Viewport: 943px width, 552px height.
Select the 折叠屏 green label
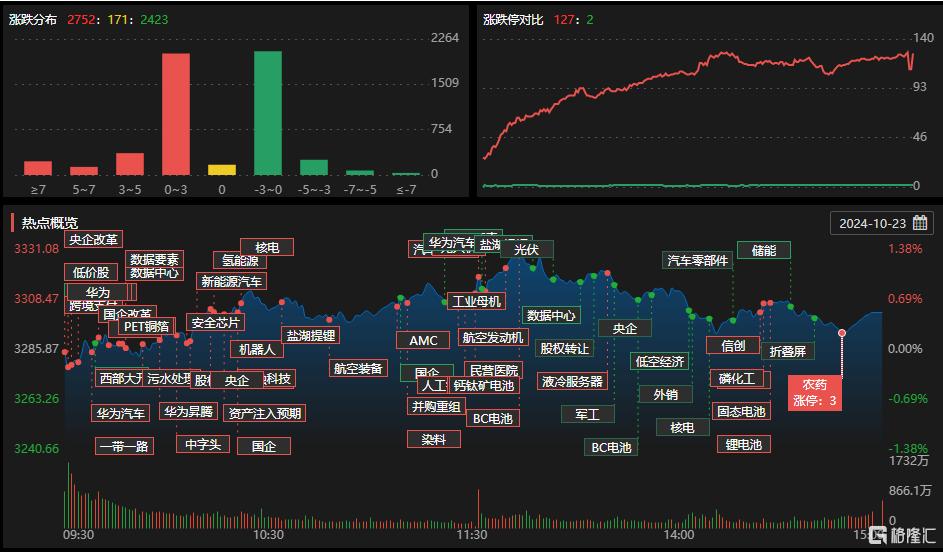click(788, 351)
